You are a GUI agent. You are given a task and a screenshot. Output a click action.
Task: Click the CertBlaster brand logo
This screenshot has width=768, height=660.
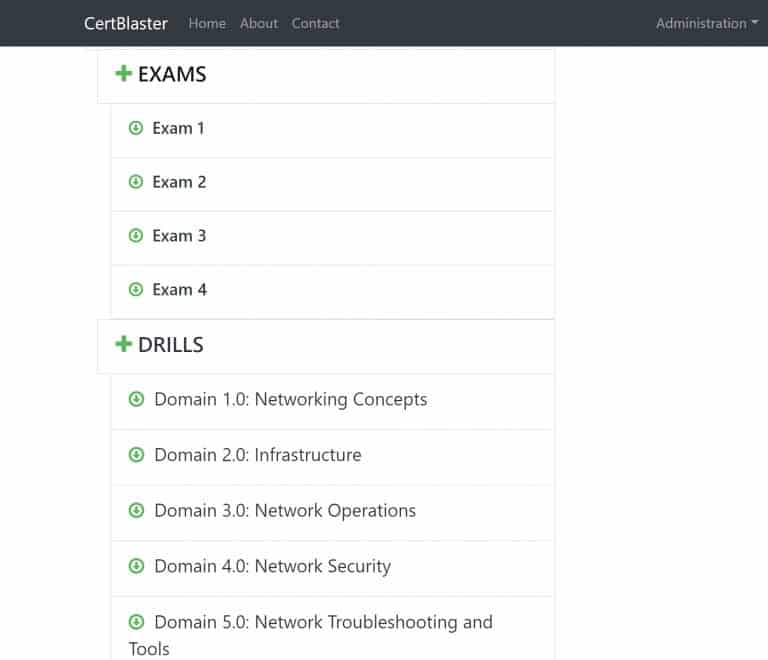[126, 23]
